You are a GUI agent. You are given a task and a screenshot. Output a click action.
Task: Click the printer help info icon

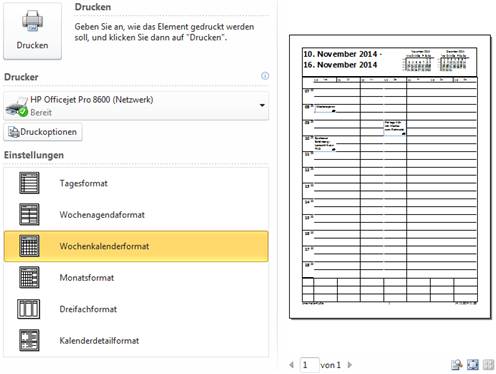tap(265, 76)
